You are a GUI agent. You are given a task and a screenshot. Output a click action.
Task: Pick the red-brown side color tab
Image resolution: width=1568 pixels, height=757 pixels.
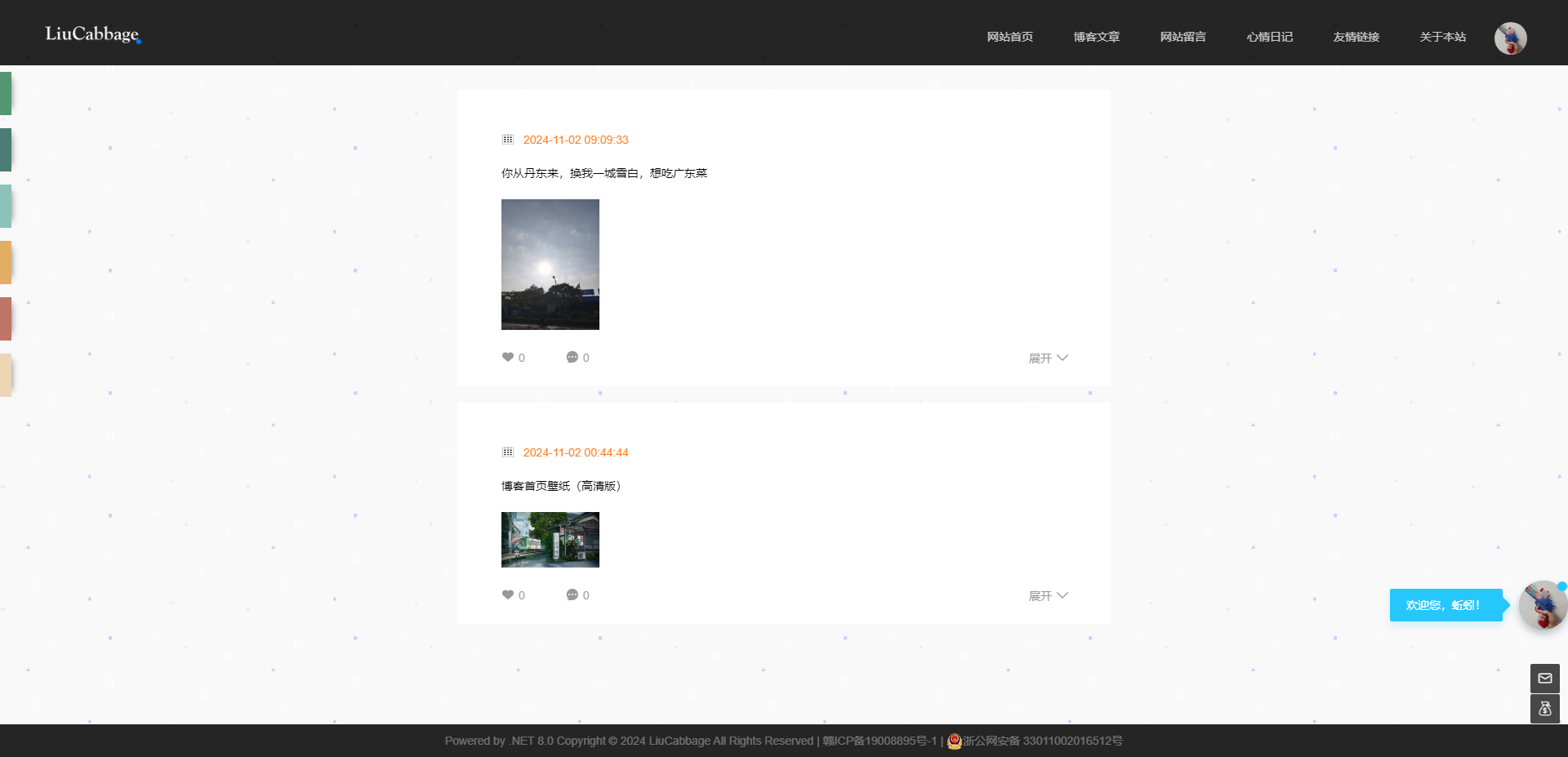tap(6, 318)
